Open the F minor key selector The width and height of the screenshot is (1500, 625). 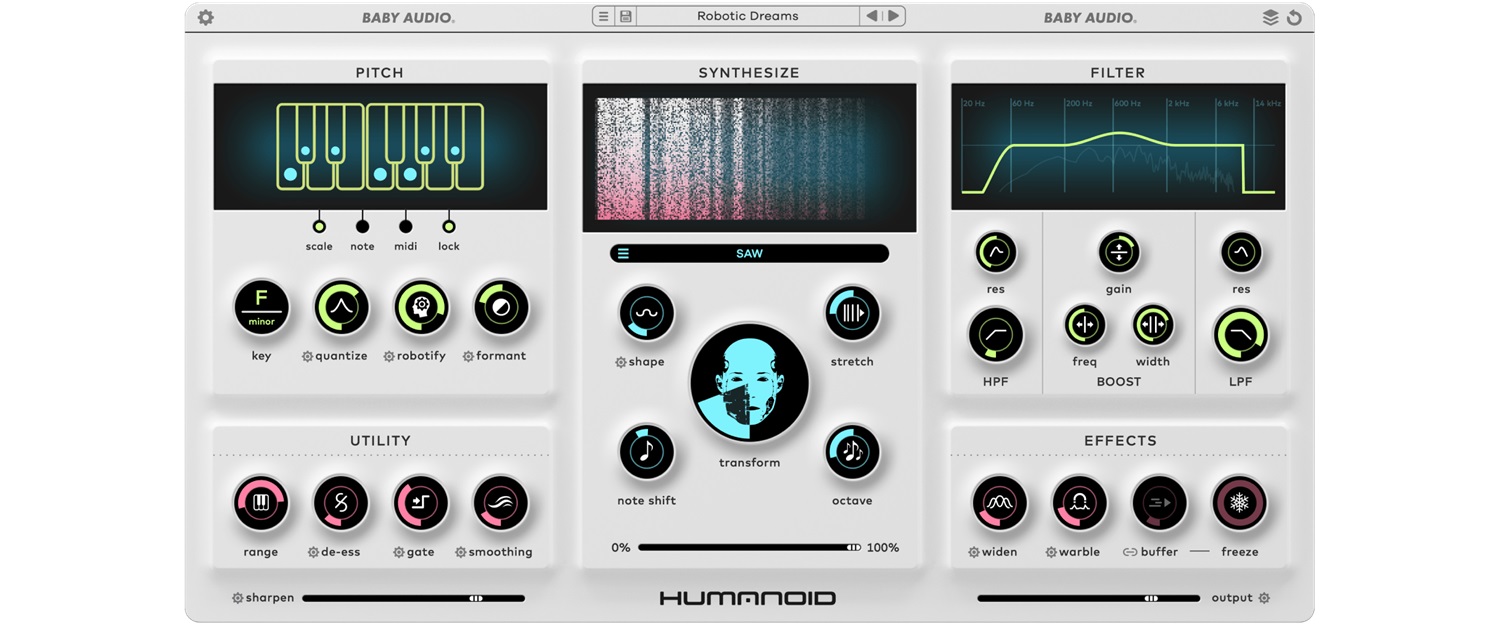261,307
